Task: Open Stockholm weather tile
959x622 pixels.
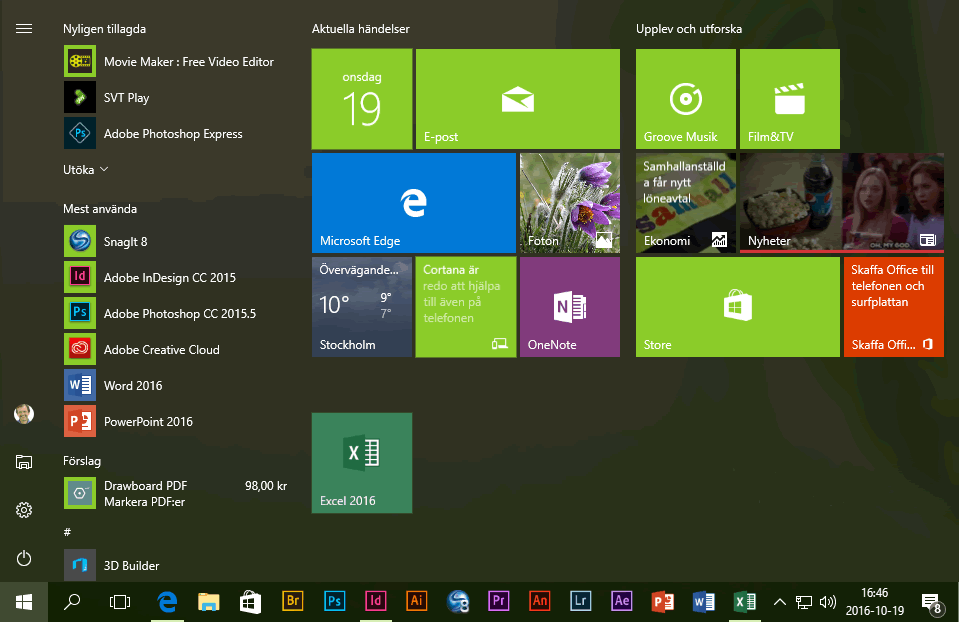Action: pyautogui.click(x=362, y=307)
